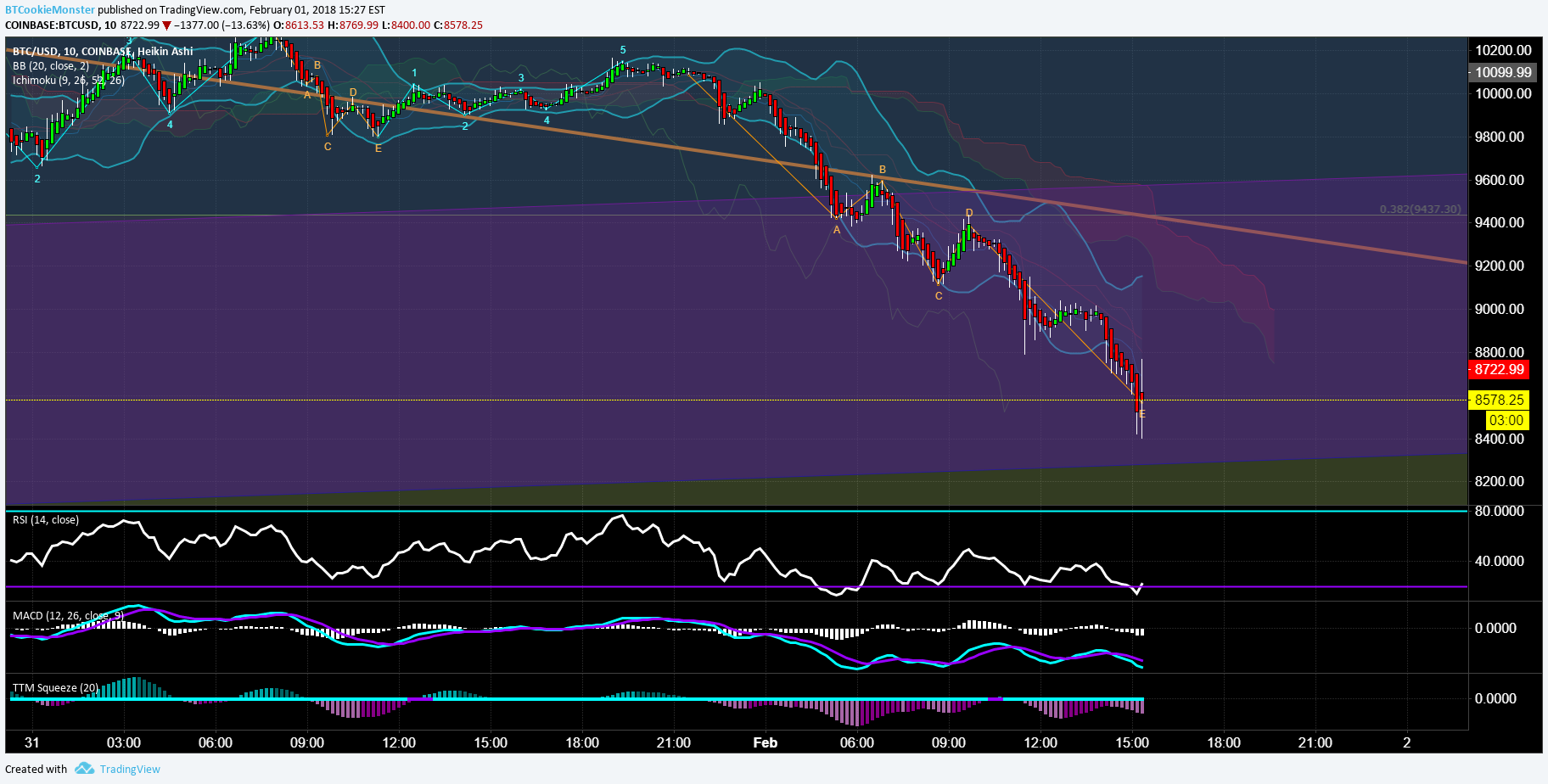Click the MACD (12, 26, close, 9) label
1548x784 pixels.
68,615
